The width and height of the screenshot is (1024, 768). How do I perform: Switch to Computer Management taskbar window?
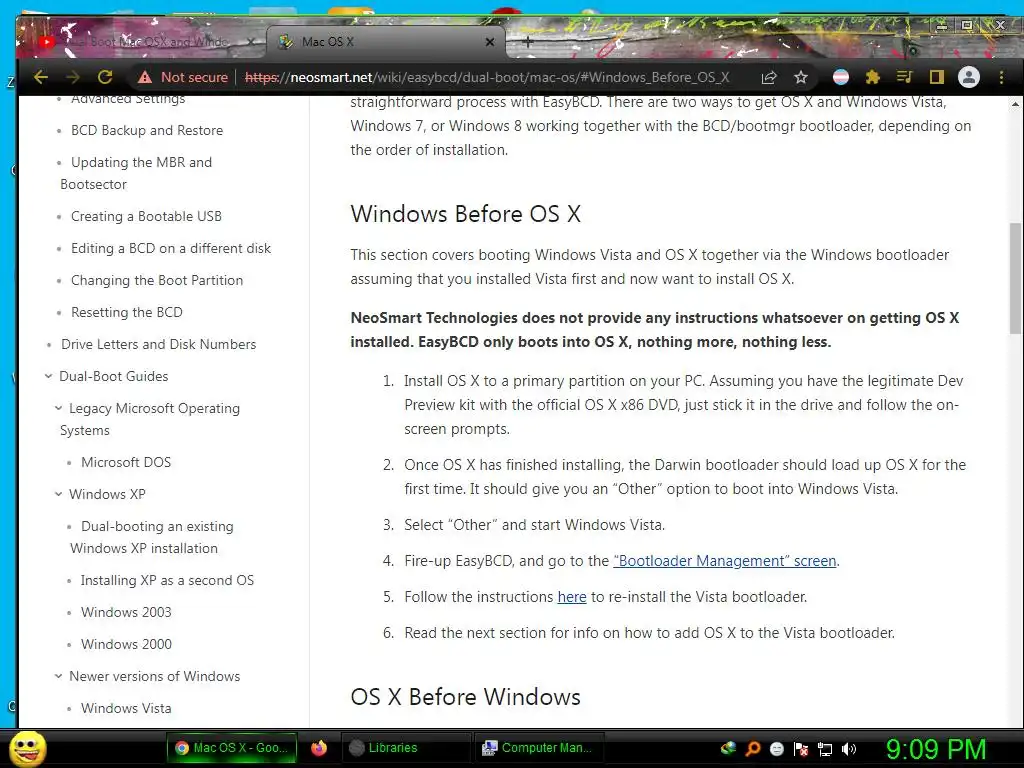[539, 748]
